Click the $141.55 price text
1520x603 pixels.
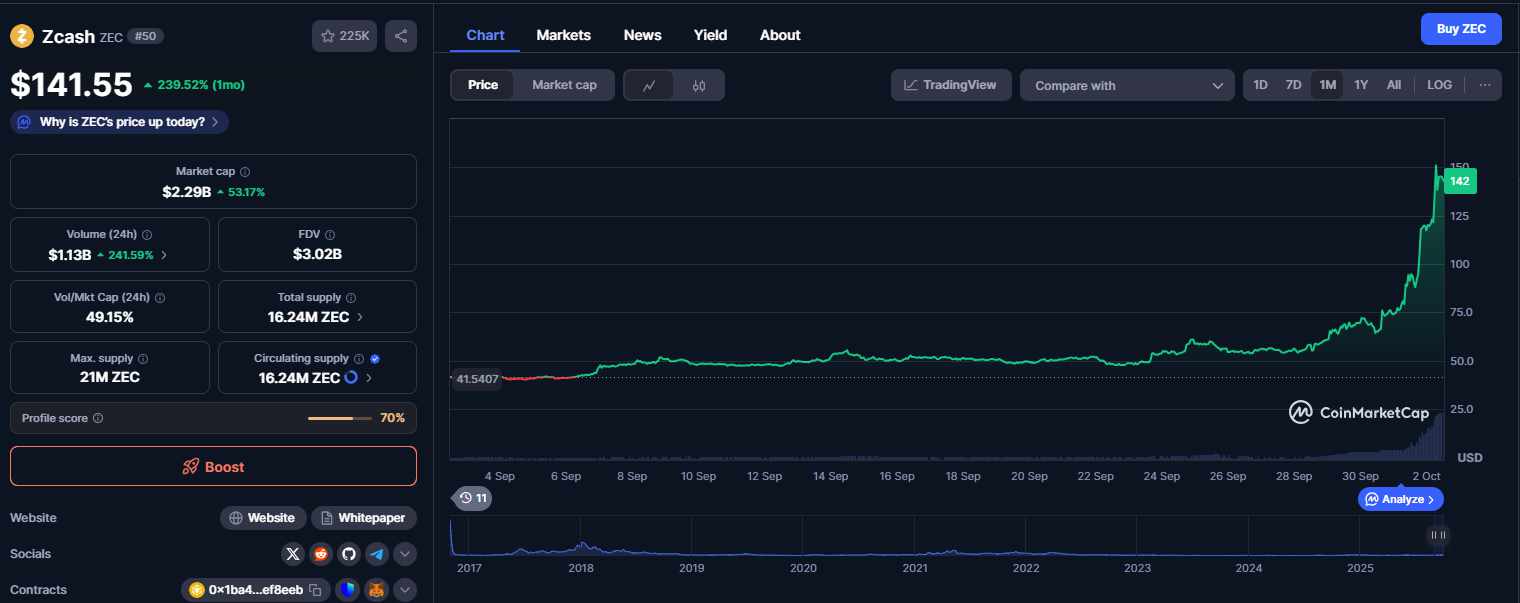[71, 85]
